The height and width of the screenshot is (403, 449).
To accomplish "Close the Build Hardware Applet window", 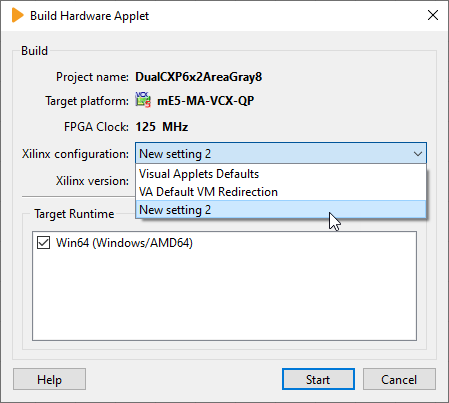I will 433,15.
